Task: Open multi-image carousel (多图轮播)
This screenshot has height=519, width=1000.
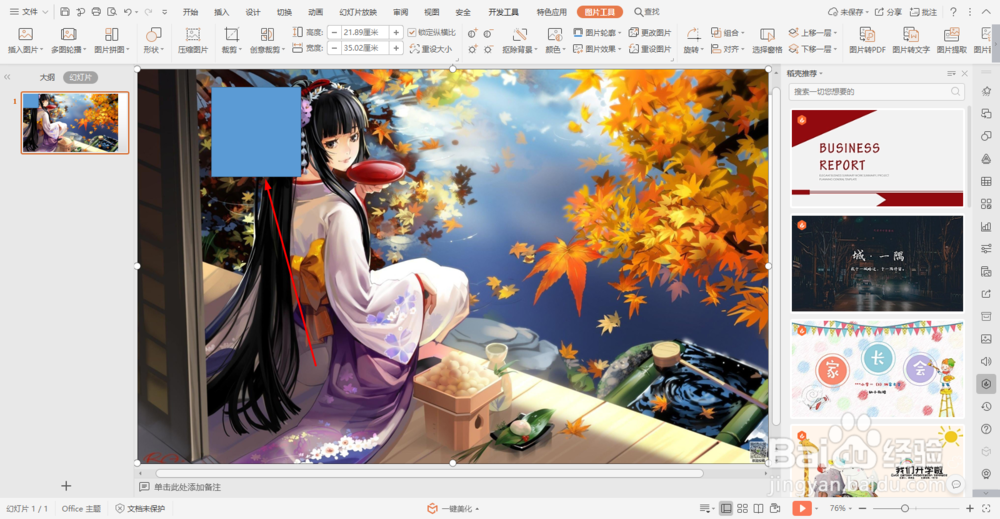Action: pos(68,40)
